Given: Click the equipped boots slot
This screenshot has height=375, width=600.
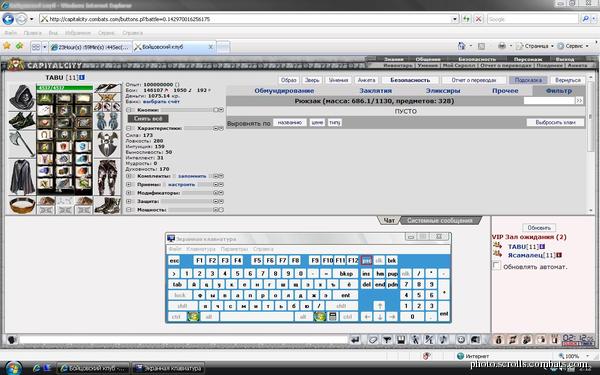Looking at the screenshot, I should pos(108,205).
